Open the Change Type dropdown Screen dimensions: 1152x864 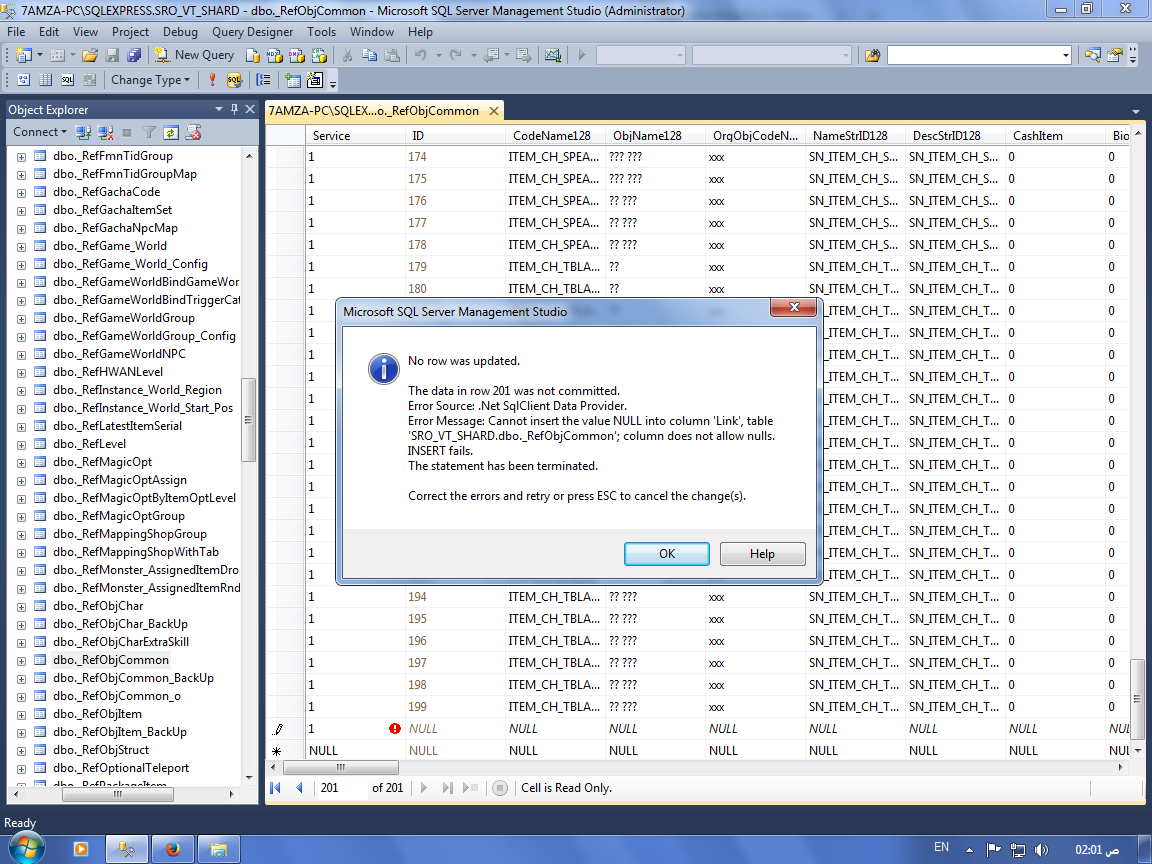pyautogui.click(x=150, y=80)
